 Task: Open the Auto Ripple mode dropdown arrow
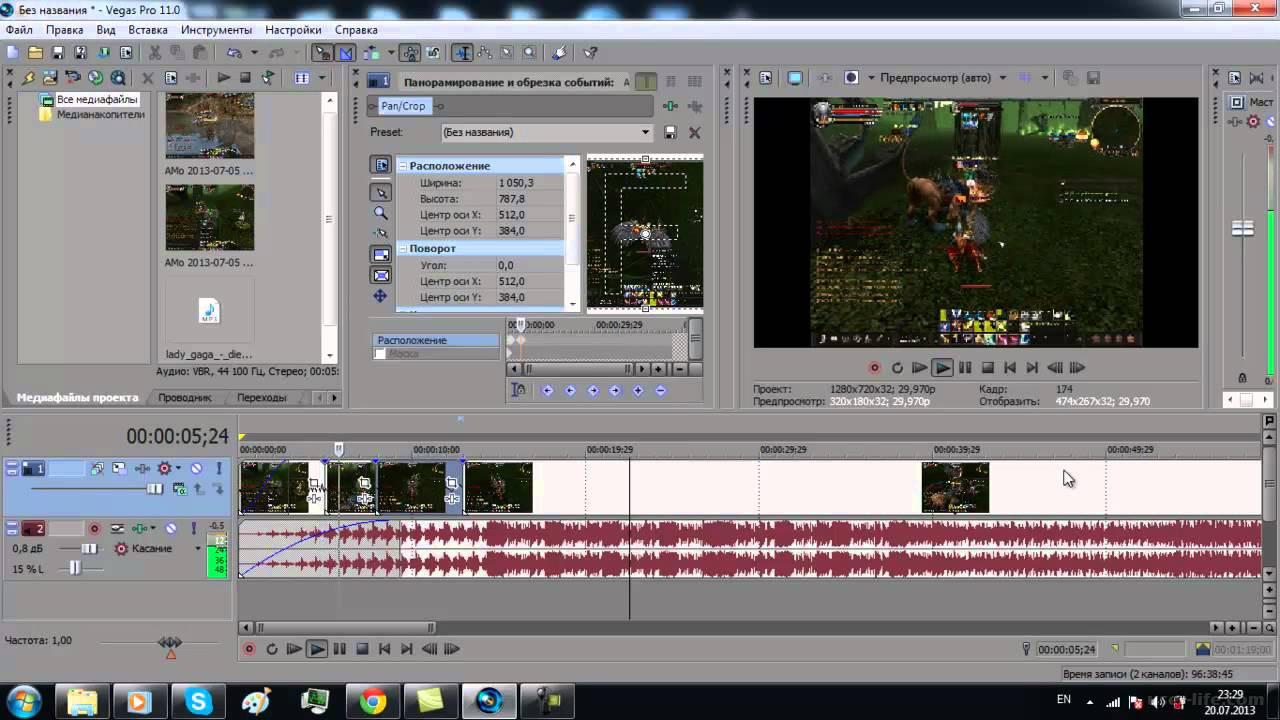pos(389,53)
